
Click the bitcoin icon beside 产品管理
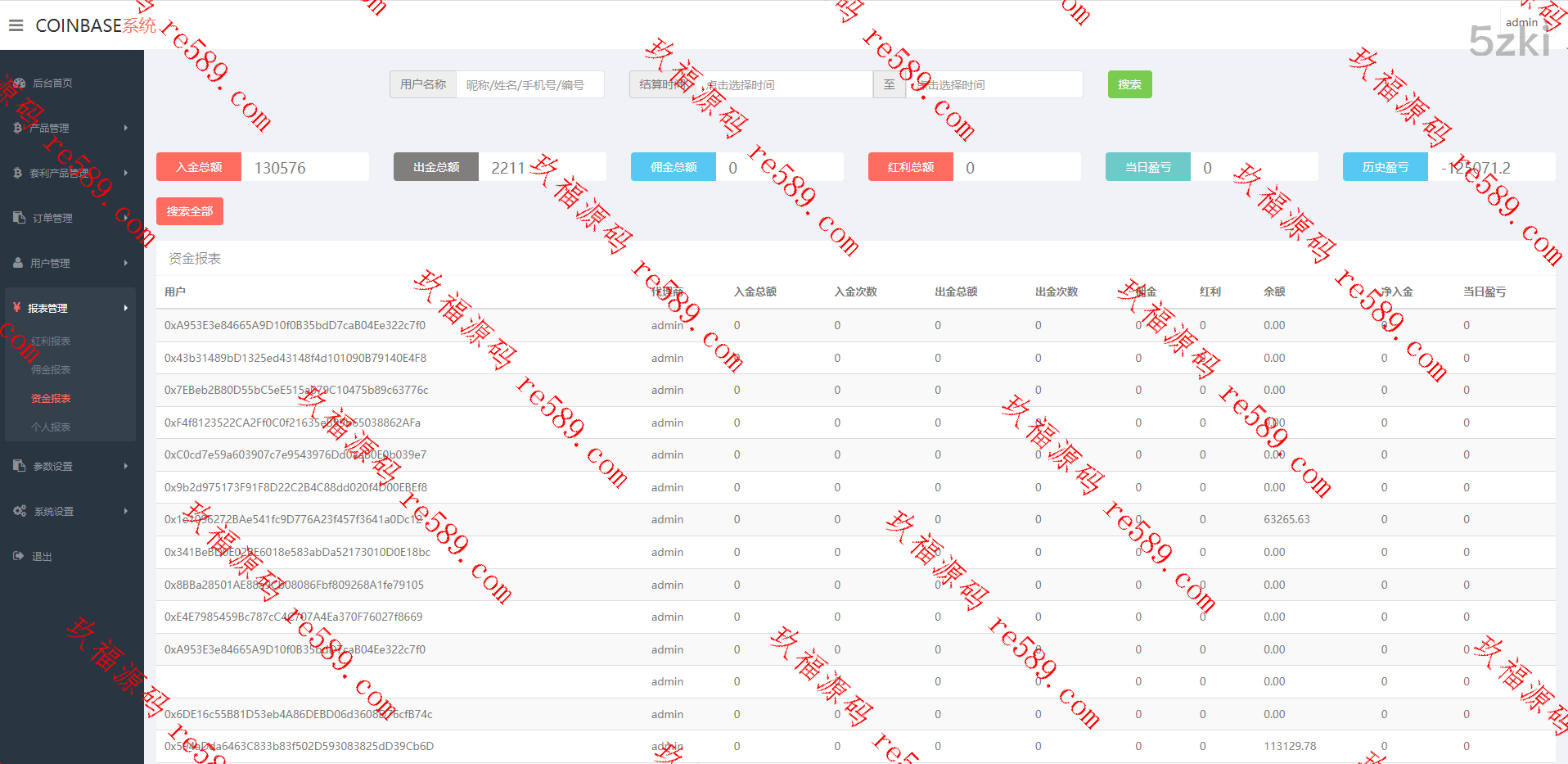[18, 129]
